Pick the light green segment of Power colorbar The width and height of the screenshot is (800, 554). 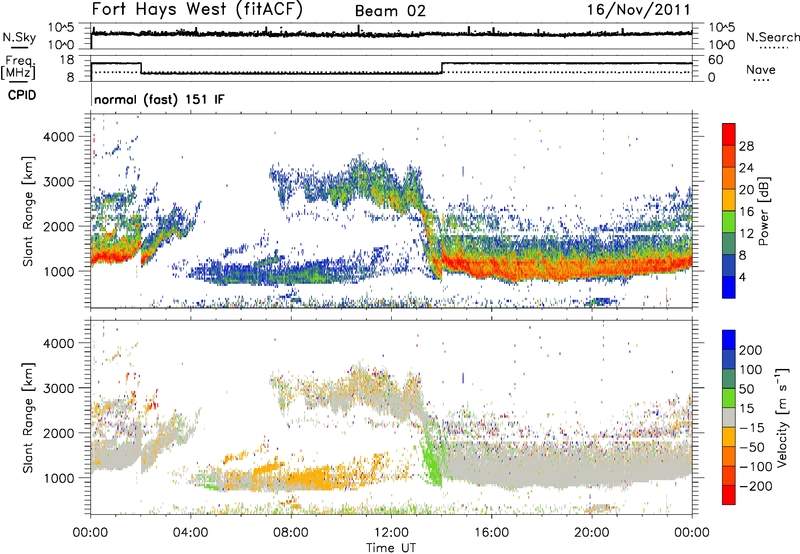(729, 222)
